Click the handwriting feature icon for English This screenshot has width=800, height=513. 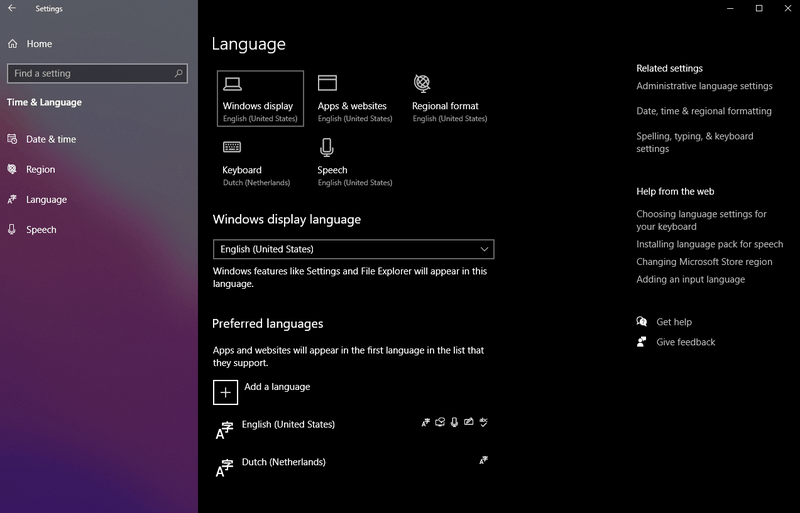(x=468, y=422)
